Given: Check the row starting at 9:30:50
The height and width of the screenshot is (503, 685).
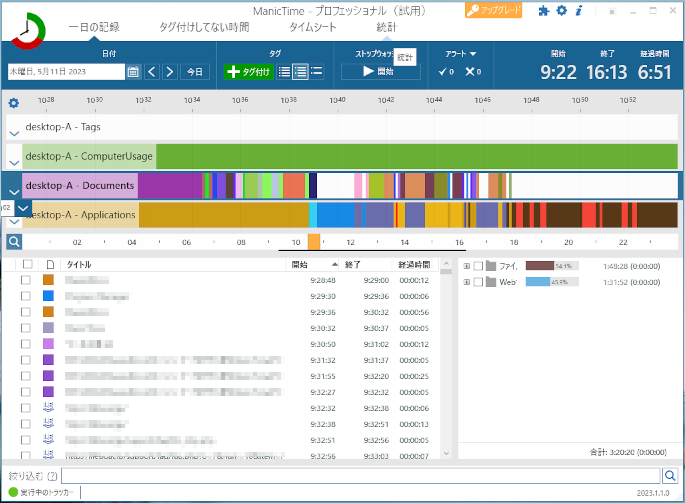Looking at the screenshot, I should click(26, 344).
